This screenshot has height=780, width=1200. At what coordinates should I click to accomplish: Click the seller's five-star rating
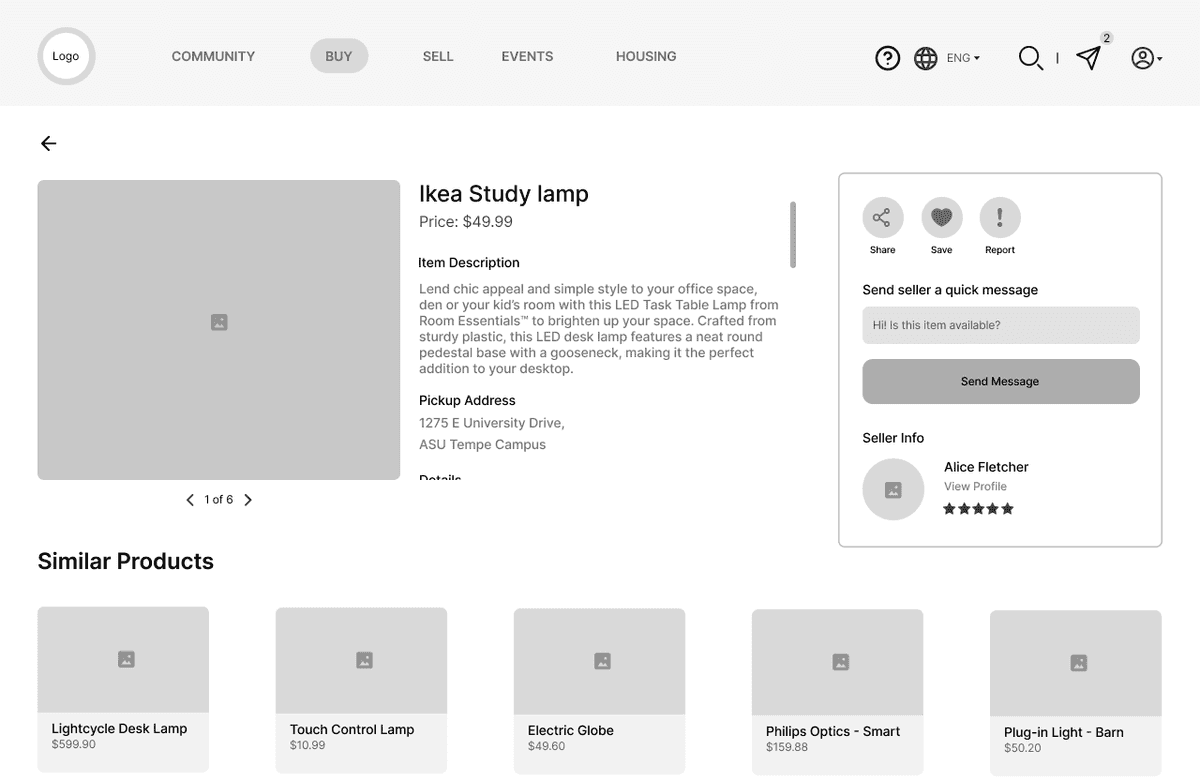tap(979, 509)
